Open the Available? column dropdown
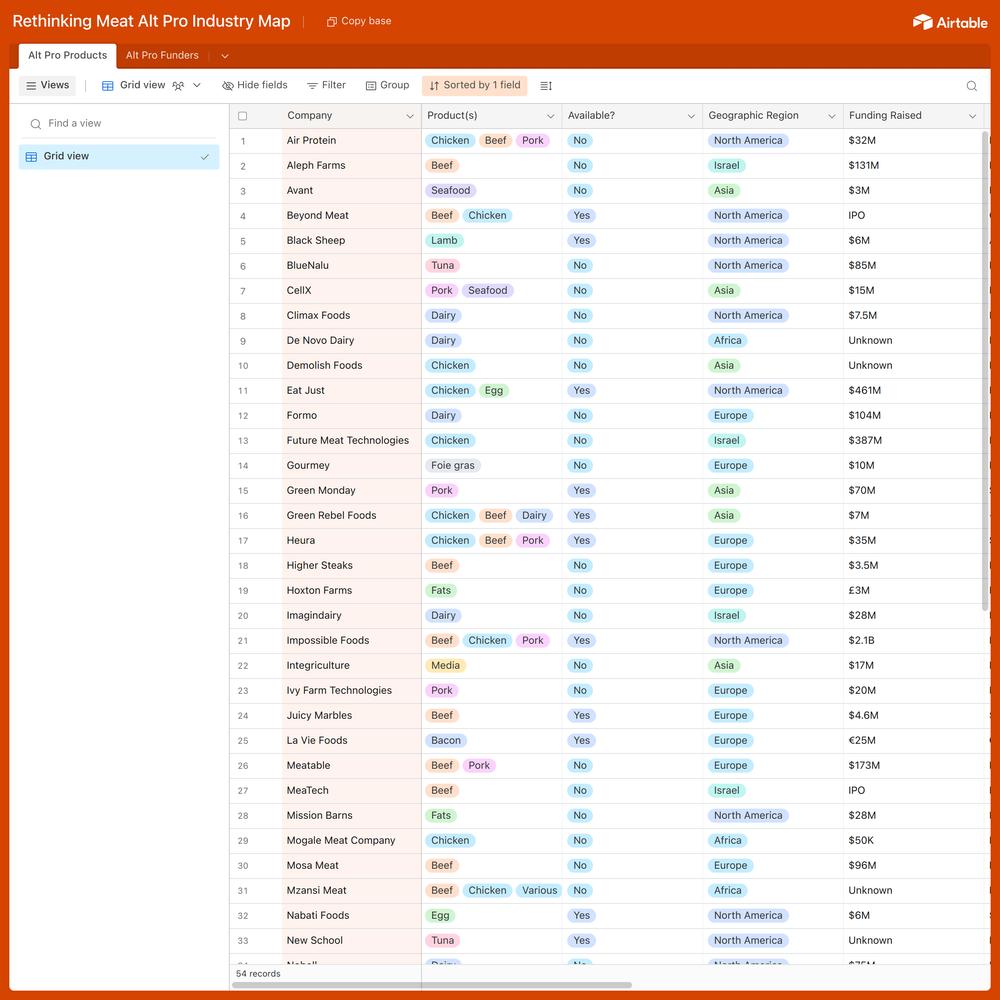The width and height of the screenshot is (1000, 1000). tap(691, 116)
